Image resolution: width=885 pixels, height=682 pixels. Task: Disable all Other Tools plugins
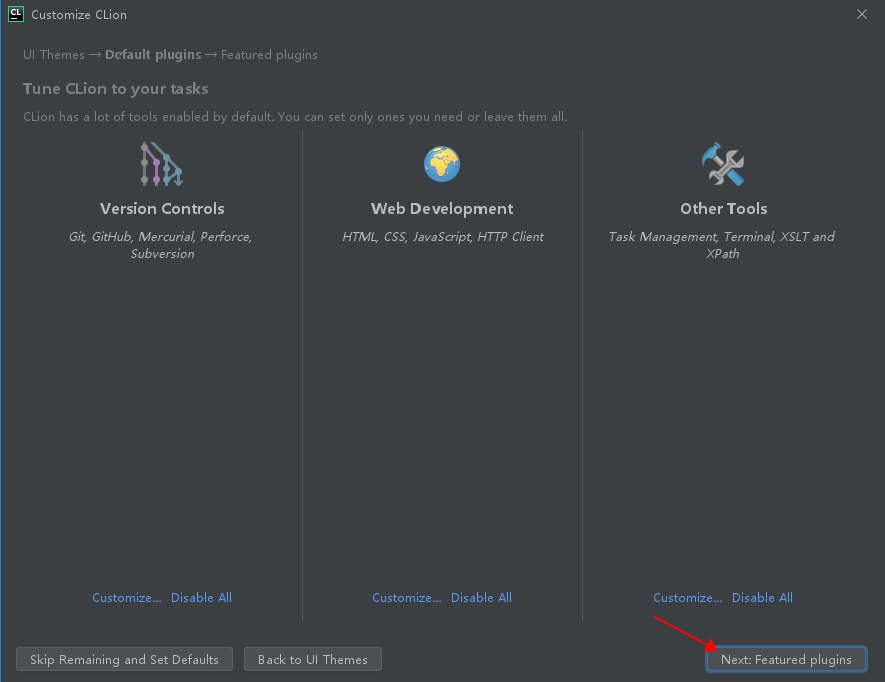pyautogui.click(x=763, y=597)
